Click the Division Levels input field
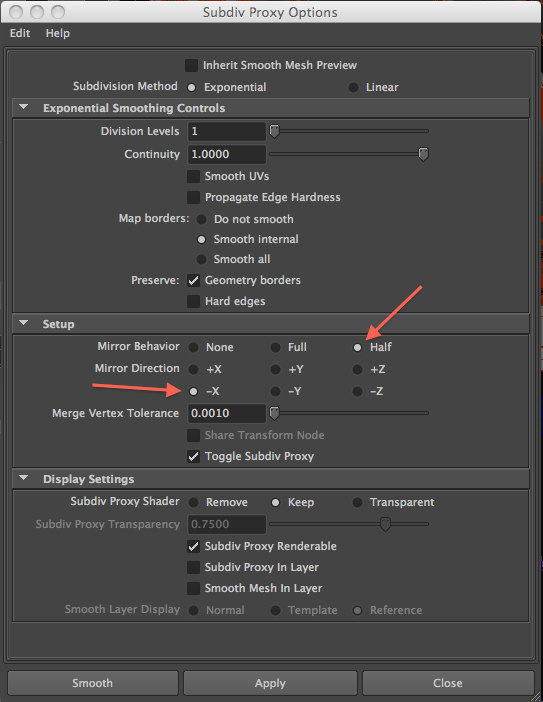 click(x=227, y=131)
